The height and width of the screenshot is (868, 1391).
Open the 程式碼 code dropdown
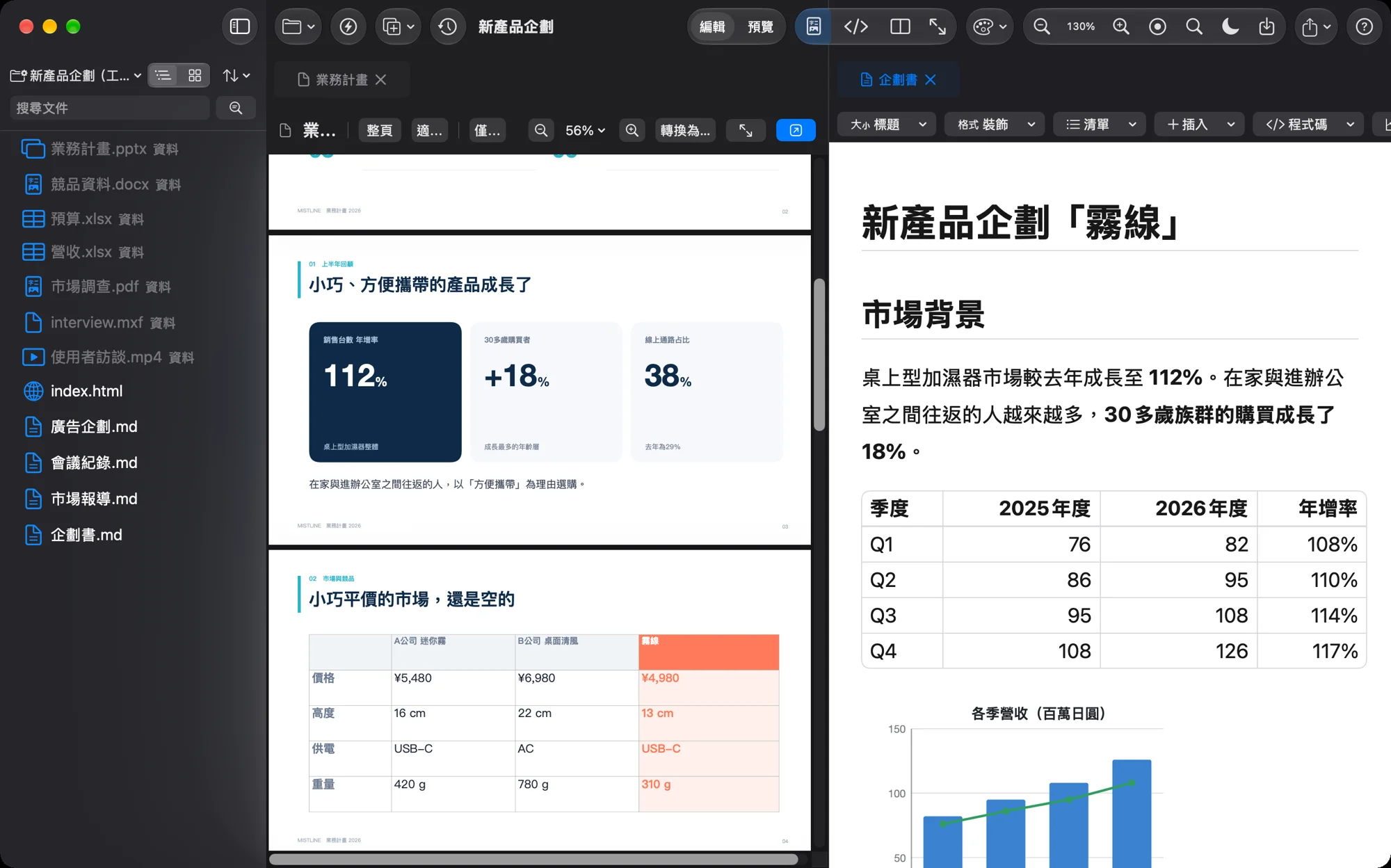(1308, 124)
